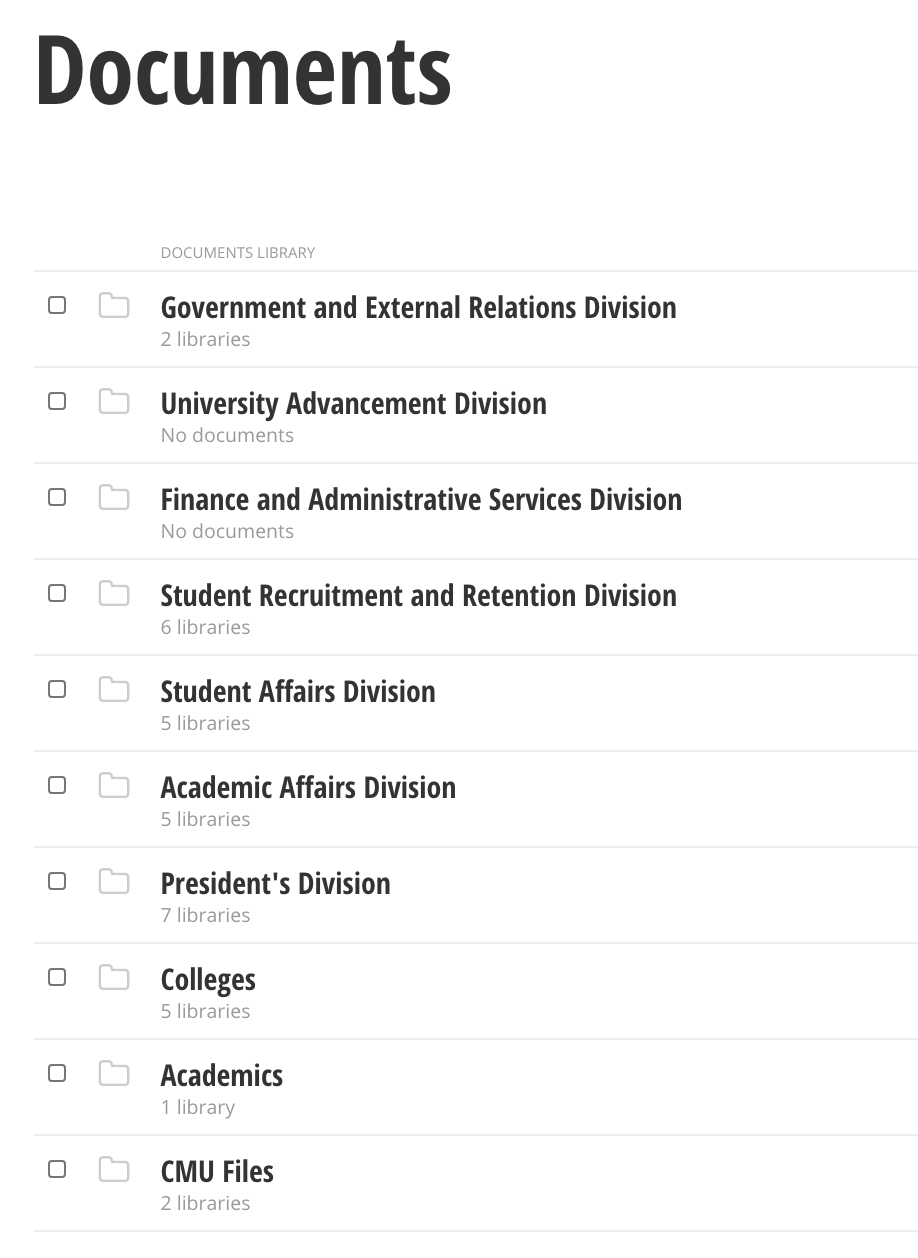Screen dimensions: 918x1258
Task: Tick the checkbox next to Academics
Action: pyautogui.click(x=57, y=1073)
